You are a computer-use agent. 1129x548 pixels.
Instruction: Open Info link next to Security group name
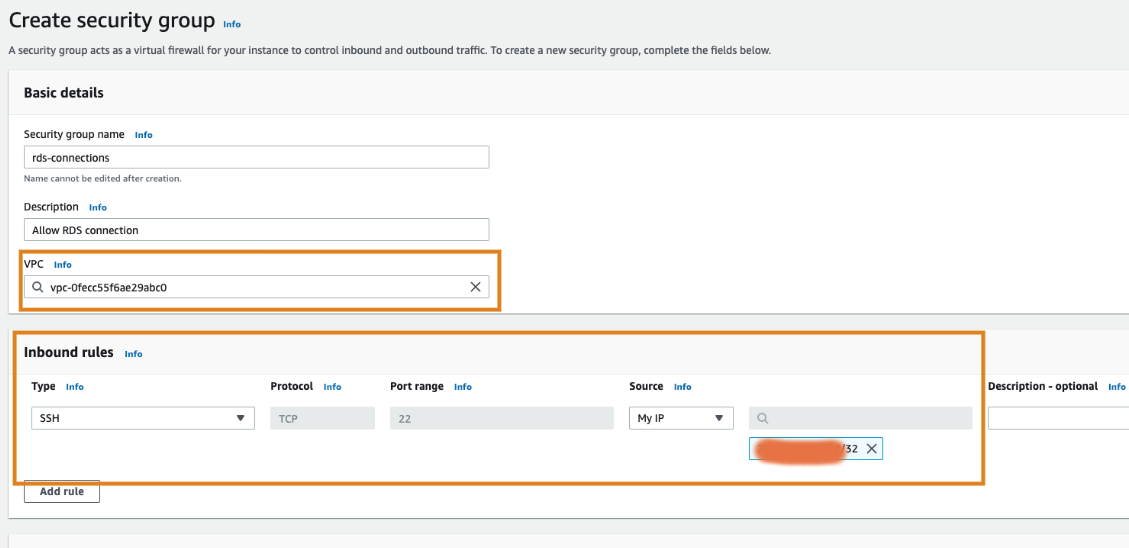144,135
